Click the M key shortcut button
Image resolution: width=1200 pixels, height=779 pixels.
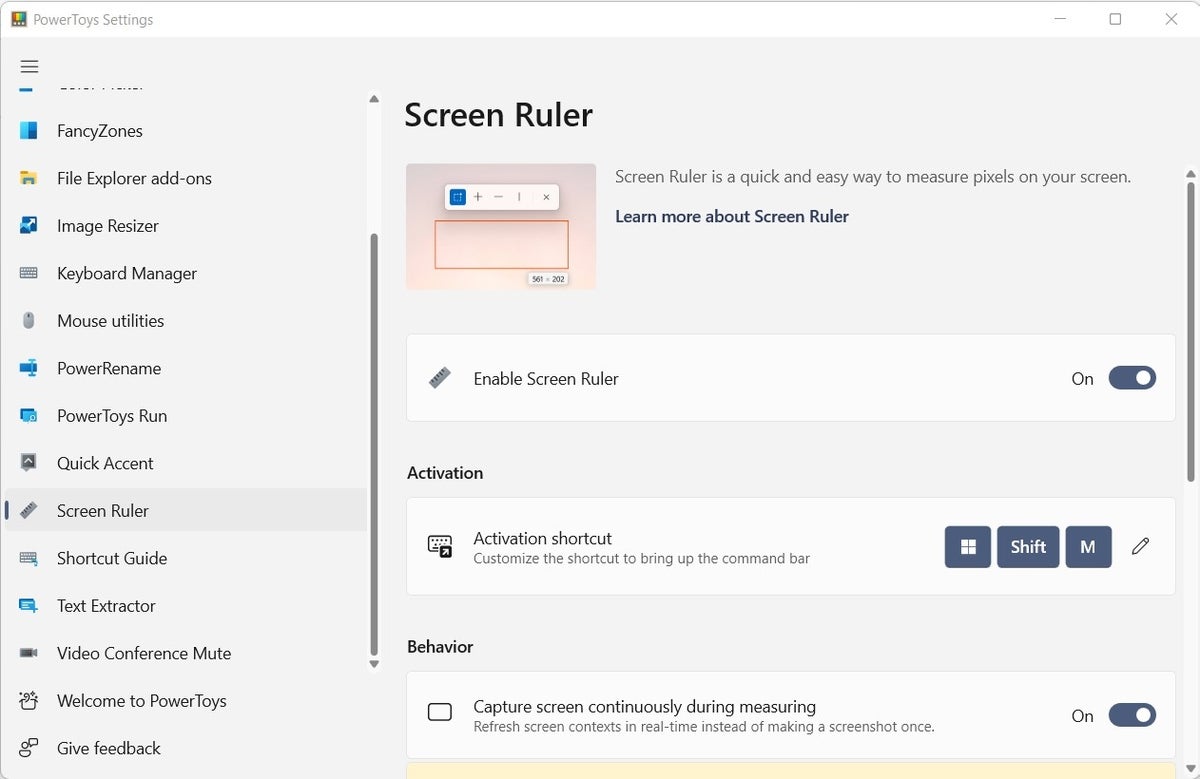1088,547
